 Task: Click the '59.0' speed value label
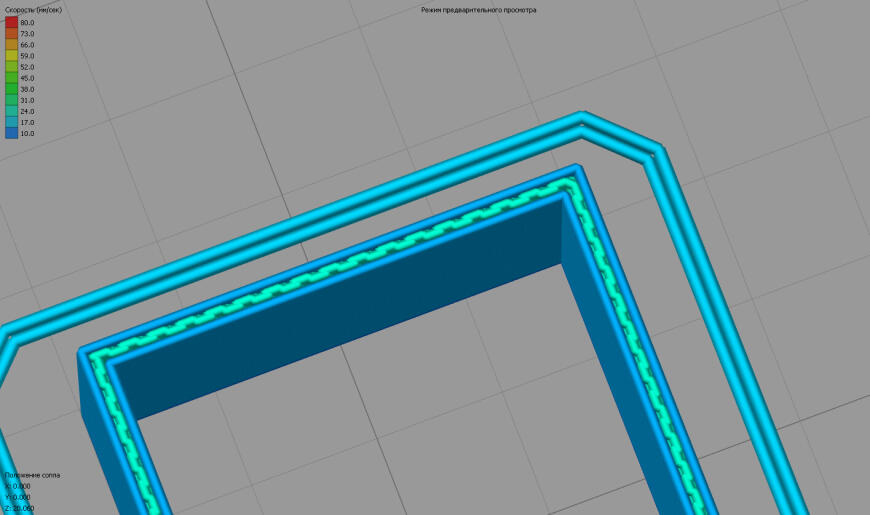(x=27, y=56)
